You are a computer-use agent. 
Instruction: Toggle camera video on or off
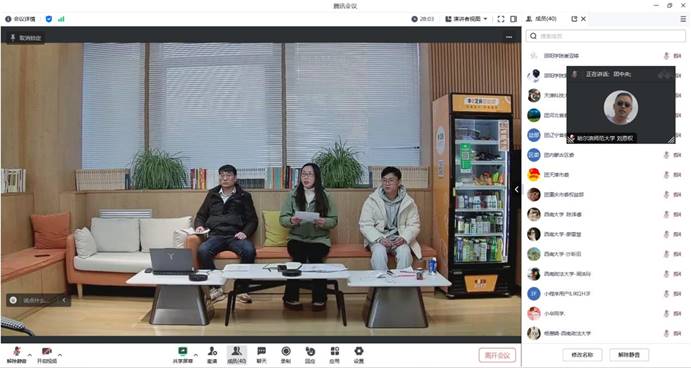tap(47, 355)
